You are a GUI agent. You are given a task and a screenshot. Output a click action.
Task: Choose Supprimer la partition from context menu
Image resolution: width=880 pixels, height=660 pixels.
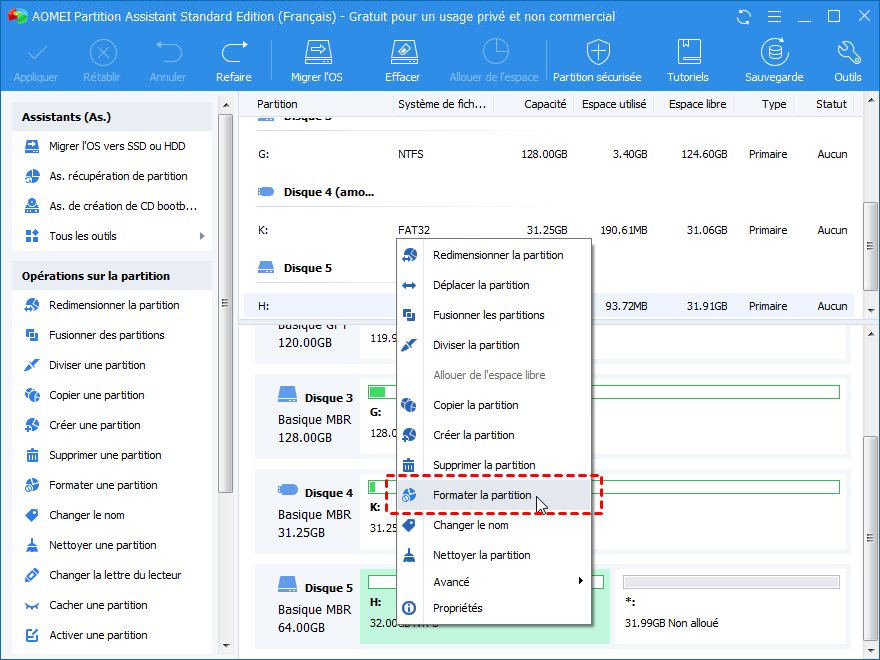[483, 465]
